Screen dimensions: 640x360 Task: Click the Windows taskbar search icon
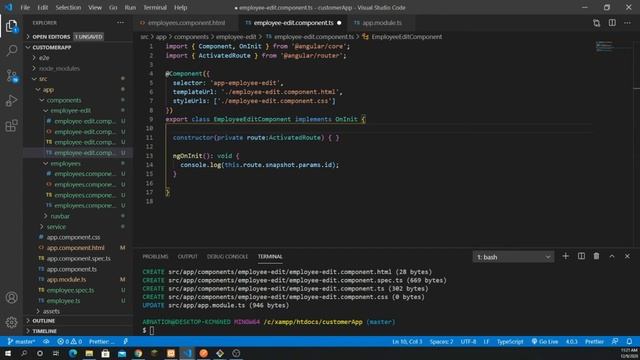tap(24, 353)
